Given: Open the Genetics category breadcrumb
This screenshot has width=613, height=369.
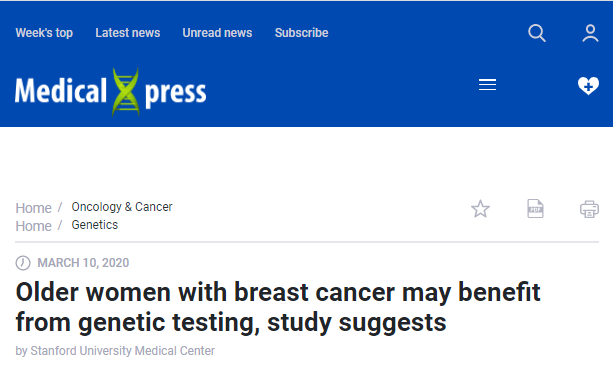Looking at the screenshot, I should 95,225.
